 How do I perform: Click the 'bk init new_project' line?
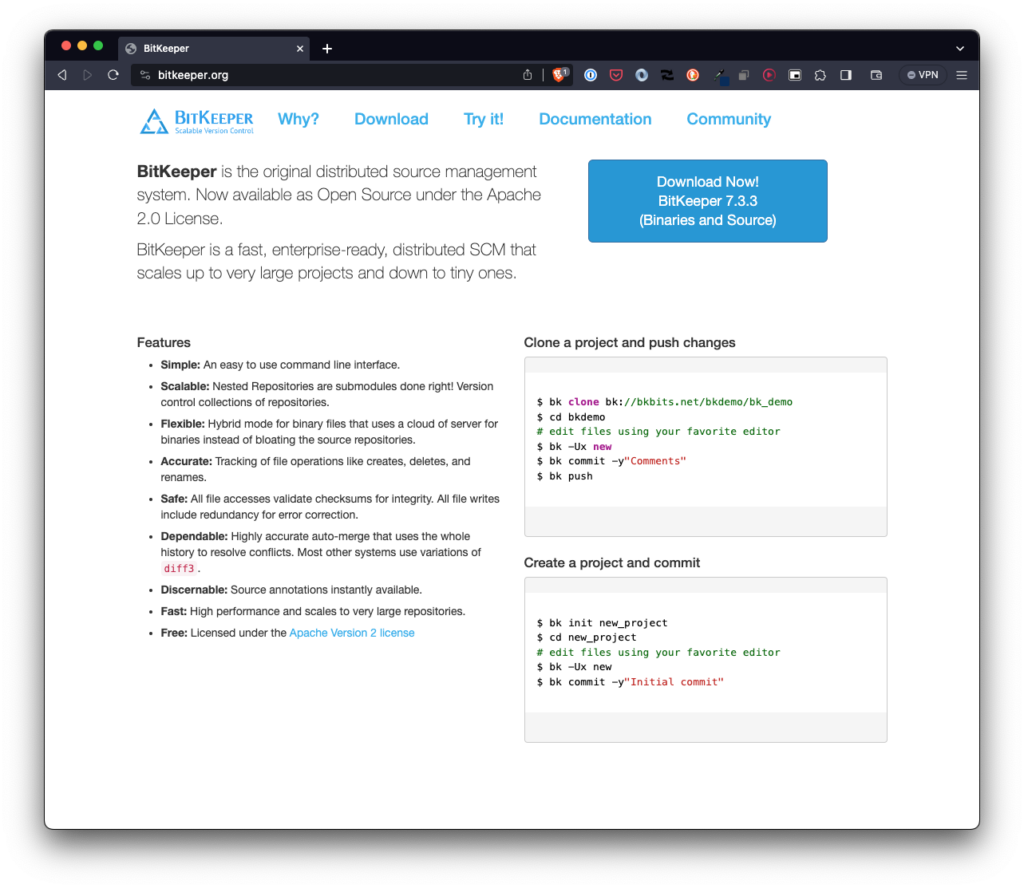602,623
